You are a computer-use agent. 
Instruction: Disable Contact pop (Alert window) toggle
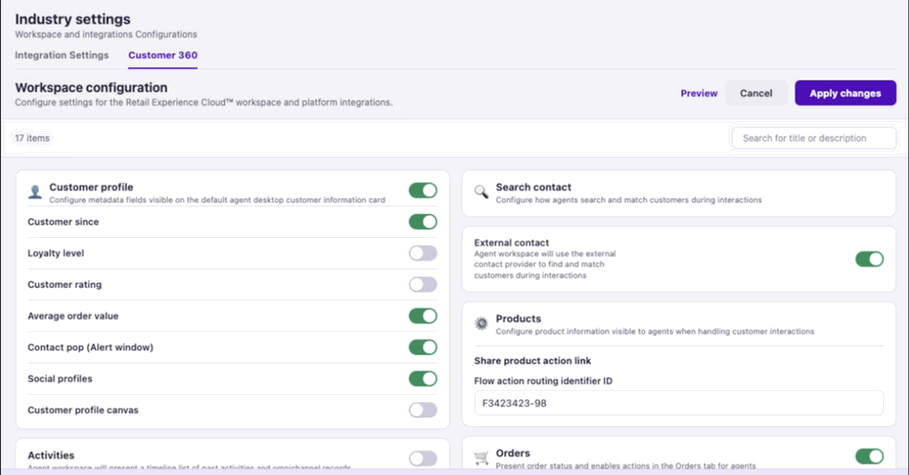423,347
